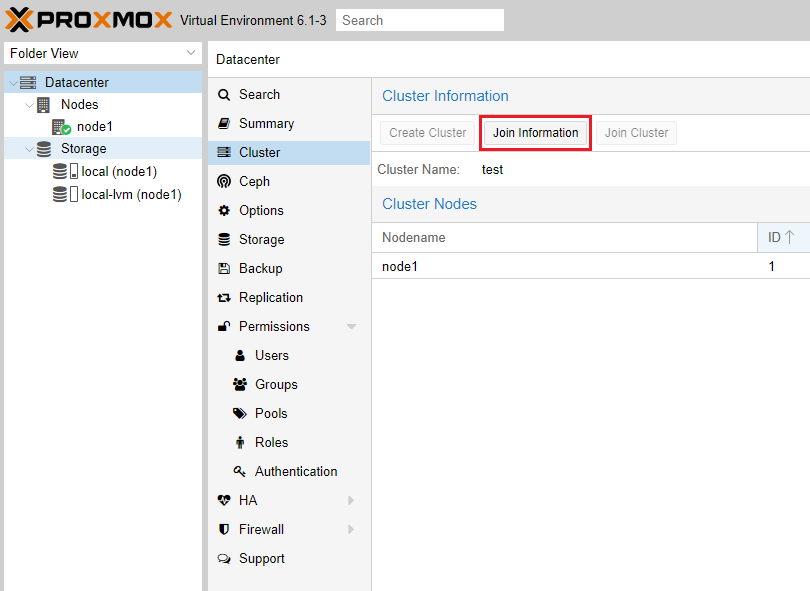810x591 pixels.
Task: Select local-lvm (node1) storage in tree
Action: (131, 195)
